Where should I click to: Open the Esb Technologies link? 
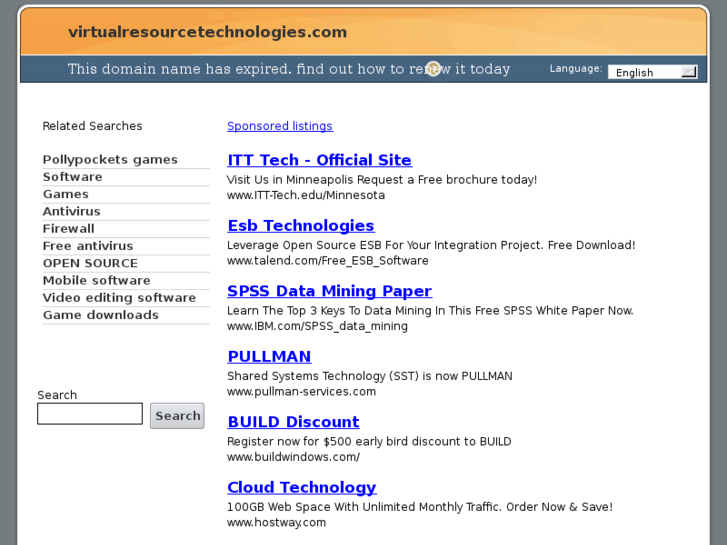pos(301,225)
